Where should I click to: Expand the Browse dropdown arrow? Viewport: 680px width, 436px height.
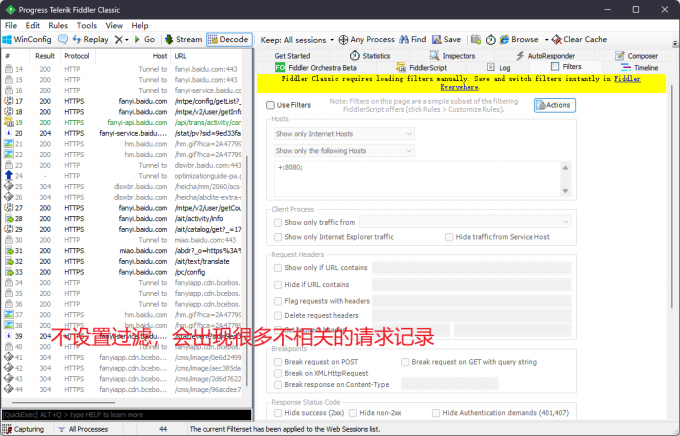(546, 40)
